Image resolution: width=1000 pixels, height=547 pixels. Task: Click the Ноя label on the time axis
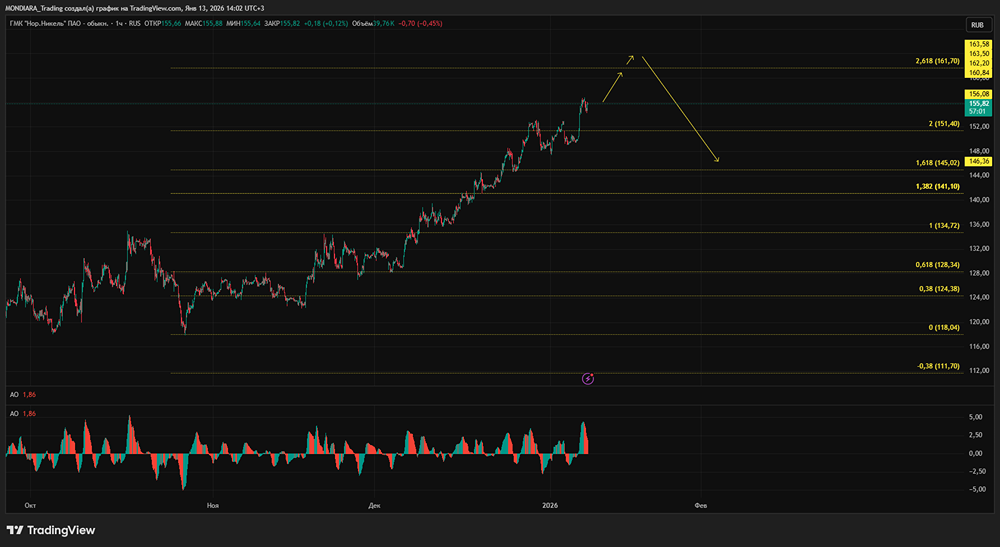[213, 506]
